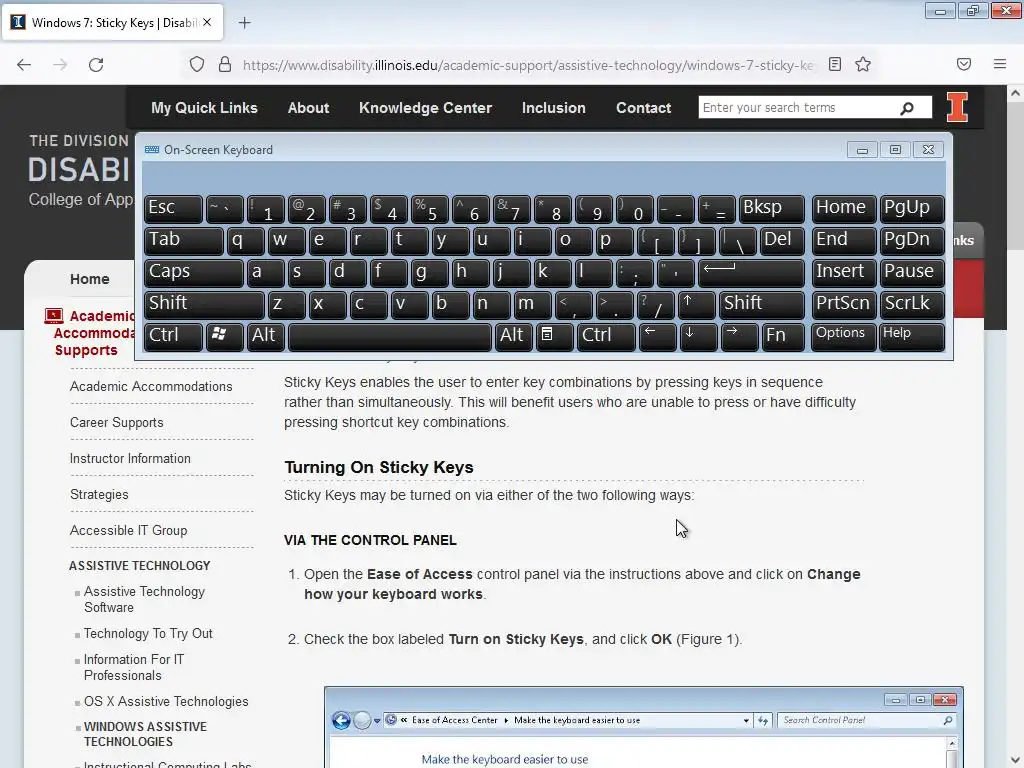The height and width of the screenshot is (768, 1024).
Task: Toggle the left Ctrl key
Action: [173, 336]
